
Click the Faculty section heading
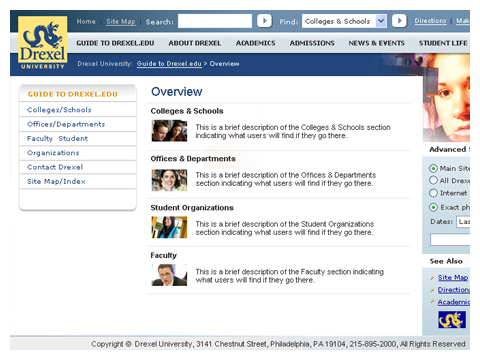click(x=163, y=255)
